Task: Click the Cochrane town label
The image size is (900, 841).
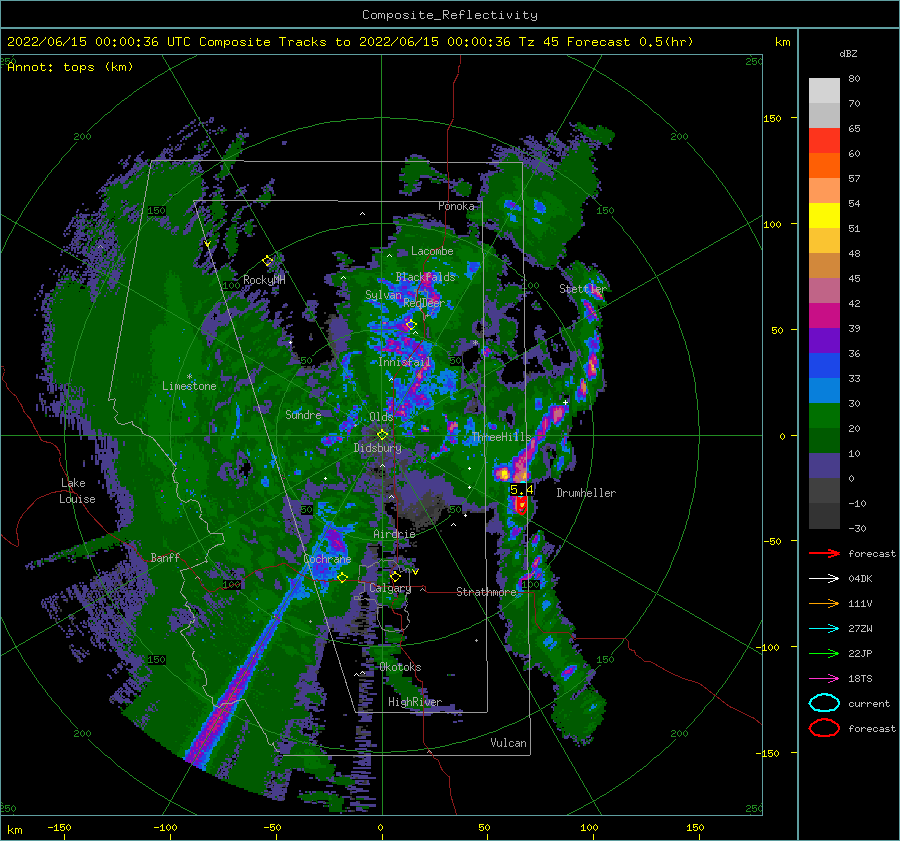Action: (327, 559)
